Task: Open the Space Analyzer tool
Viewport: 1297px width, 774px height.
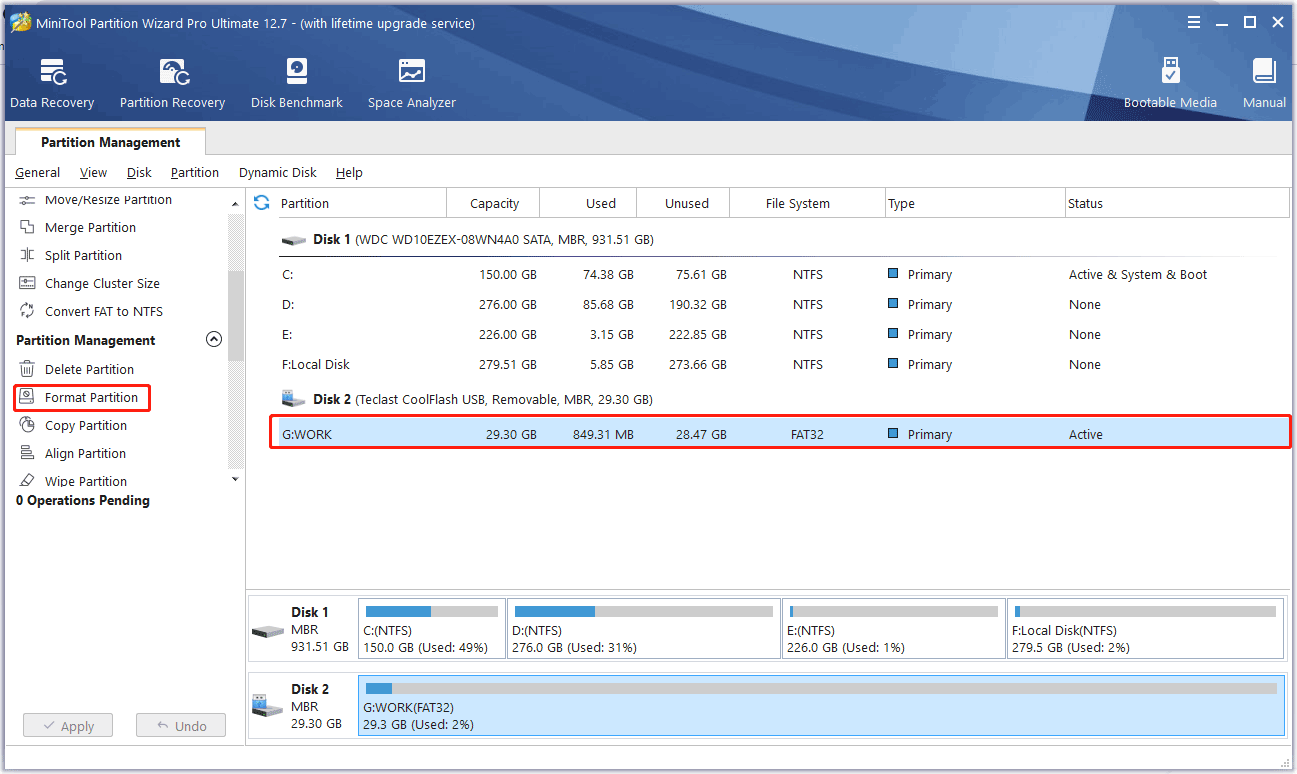Action: pos(411,84)
